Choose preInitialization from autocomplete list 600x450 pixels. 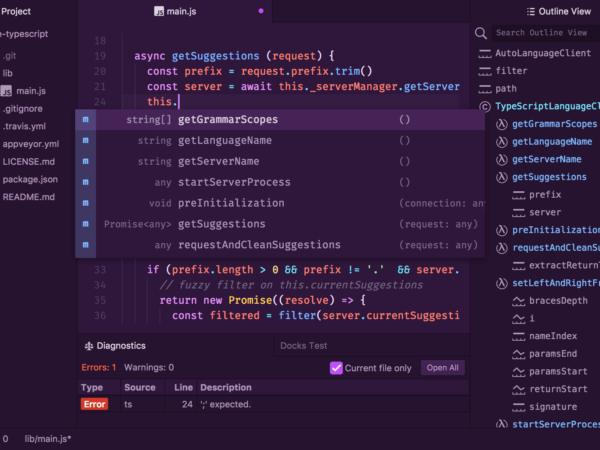(229, 203)
